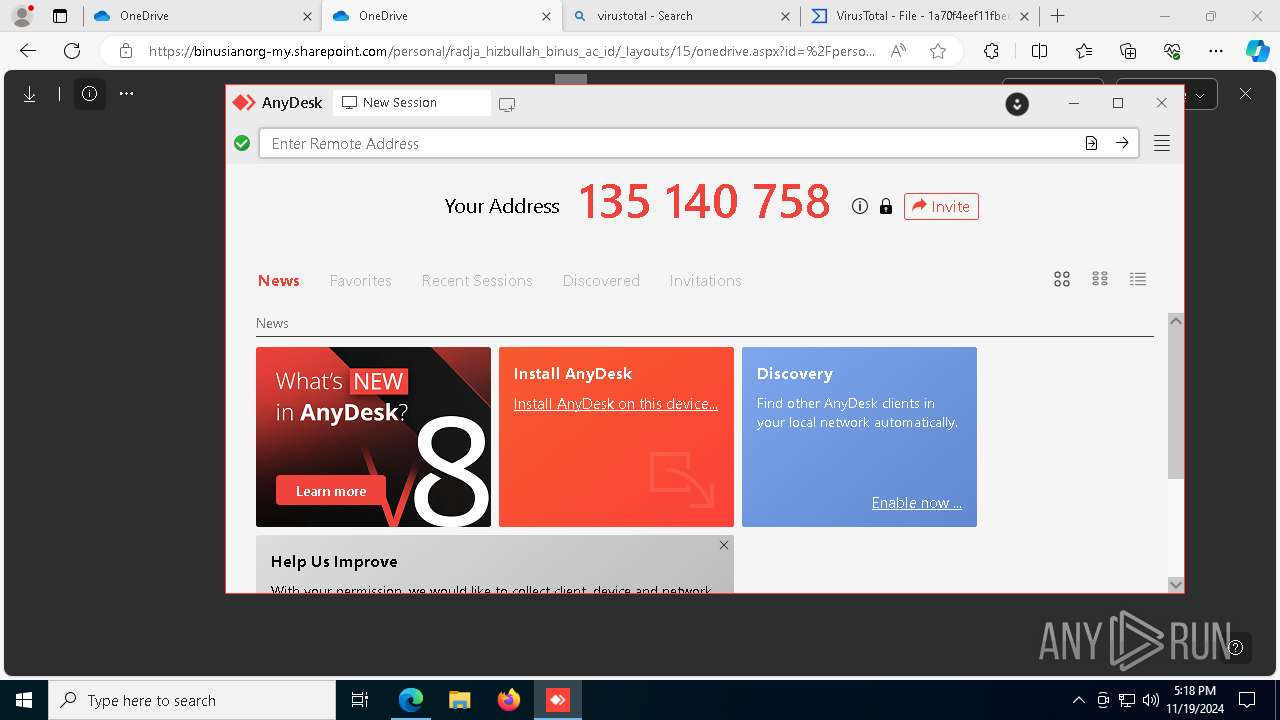
Task: Click the green connection status checkmark
Action: point(242,144)
